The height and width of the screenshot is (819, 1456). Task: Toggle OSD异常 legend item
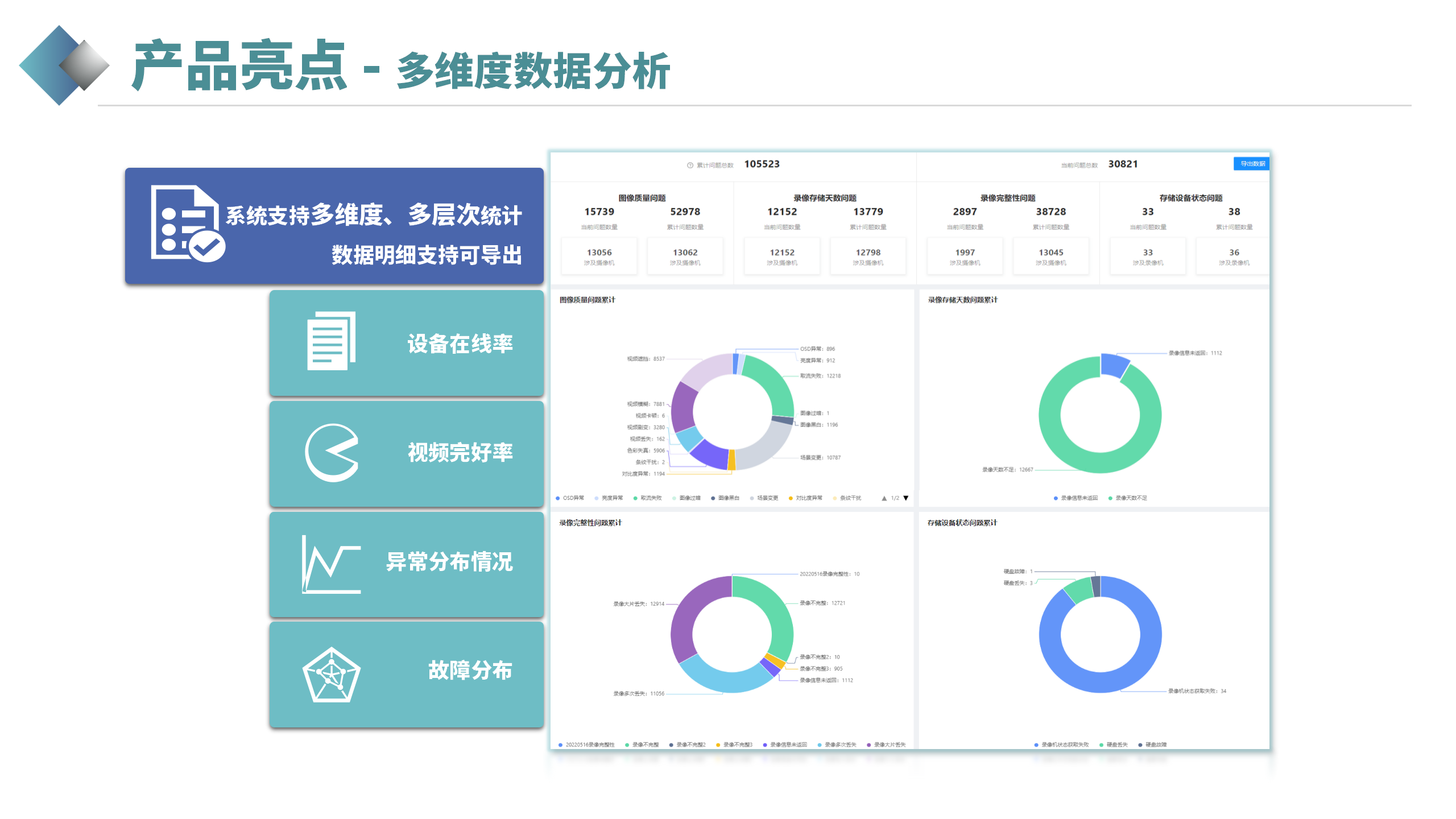(x=570, y=498)
